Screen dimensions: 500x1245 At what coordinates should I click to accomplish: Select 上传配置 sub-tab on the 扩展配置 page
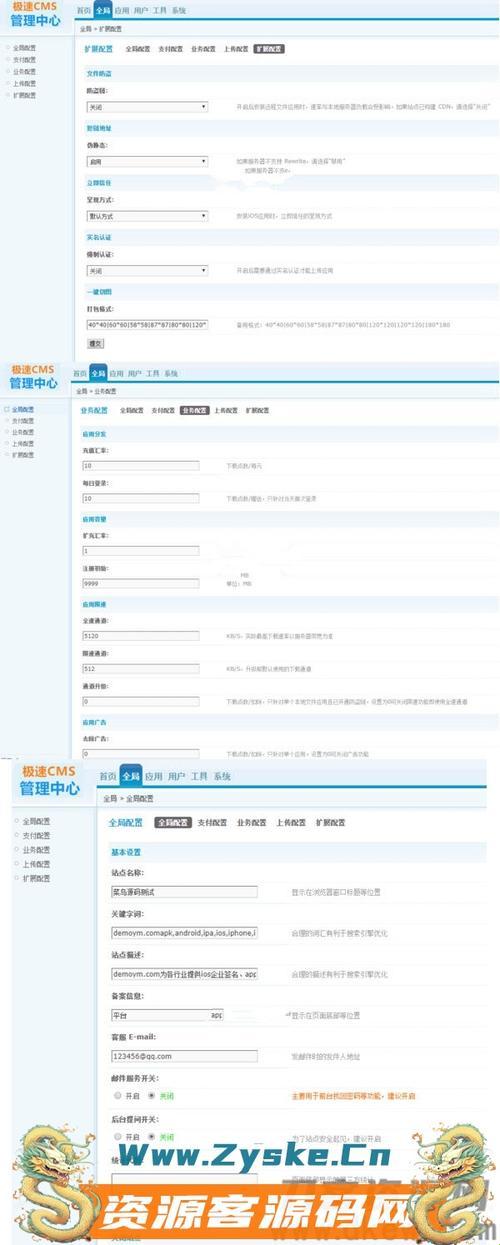[235, 48]
